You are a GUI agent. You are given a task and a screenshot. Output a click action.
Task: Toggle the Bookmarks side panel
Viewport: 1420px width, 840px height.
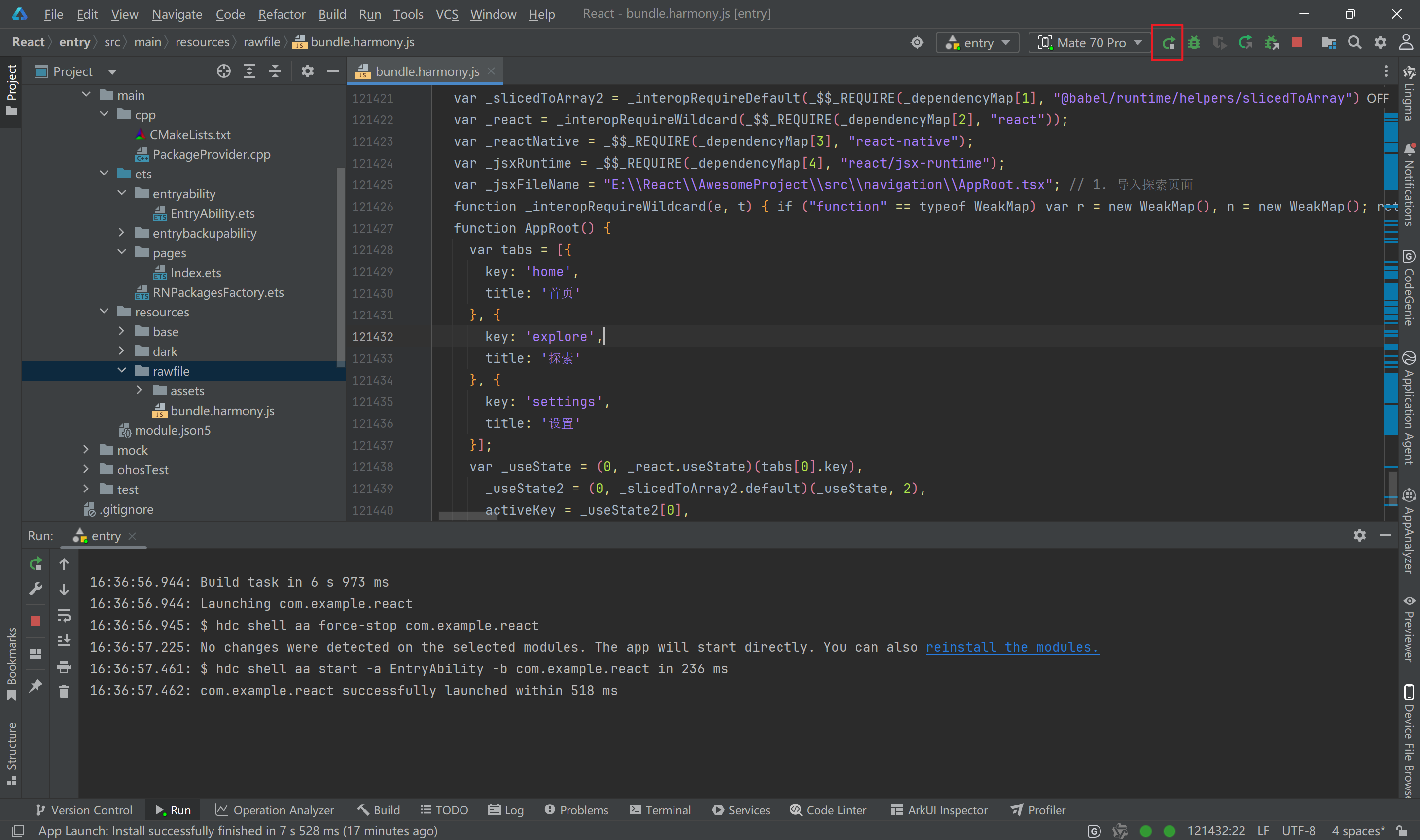click(x=11, y=662)
